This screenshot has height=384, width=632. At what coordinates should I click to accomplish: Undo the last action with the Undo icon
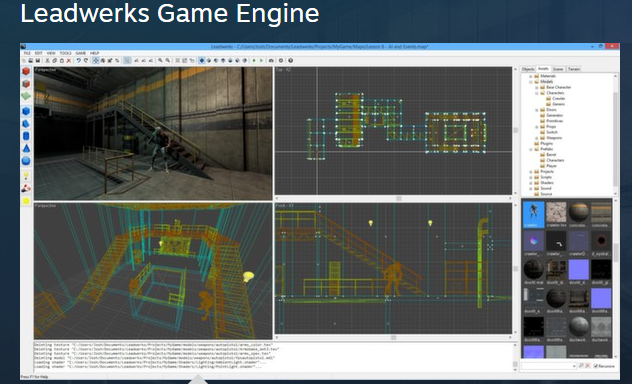pyautogui.click(x=79, y=60)
